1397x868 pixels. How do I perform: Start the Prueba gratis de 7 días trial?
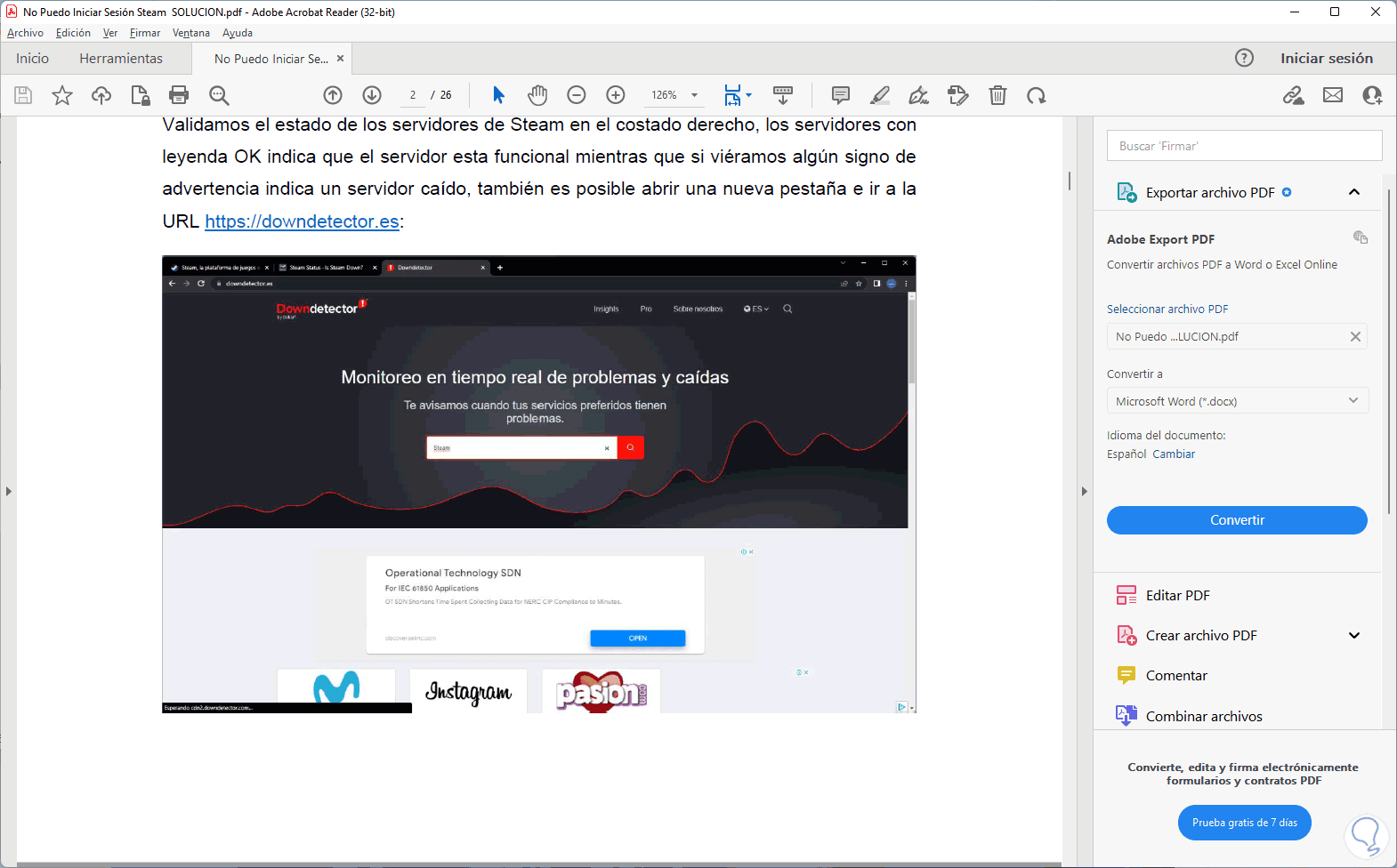1245,823
